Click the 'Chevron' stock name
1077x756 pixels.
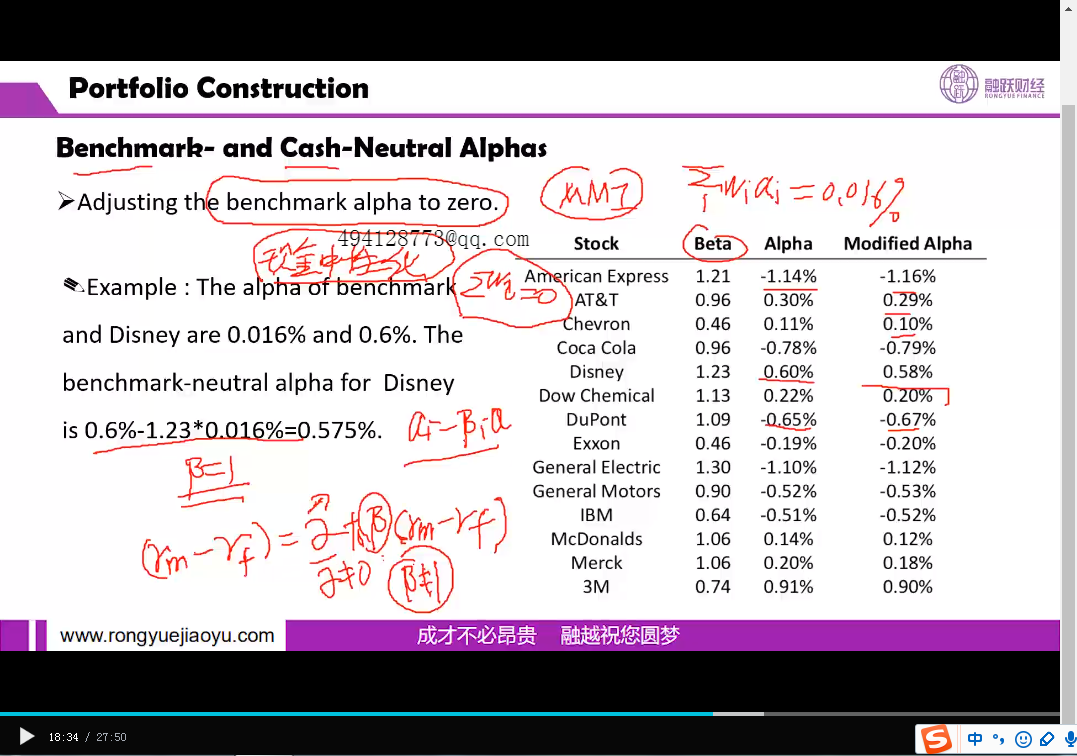(x=596, y=324)
